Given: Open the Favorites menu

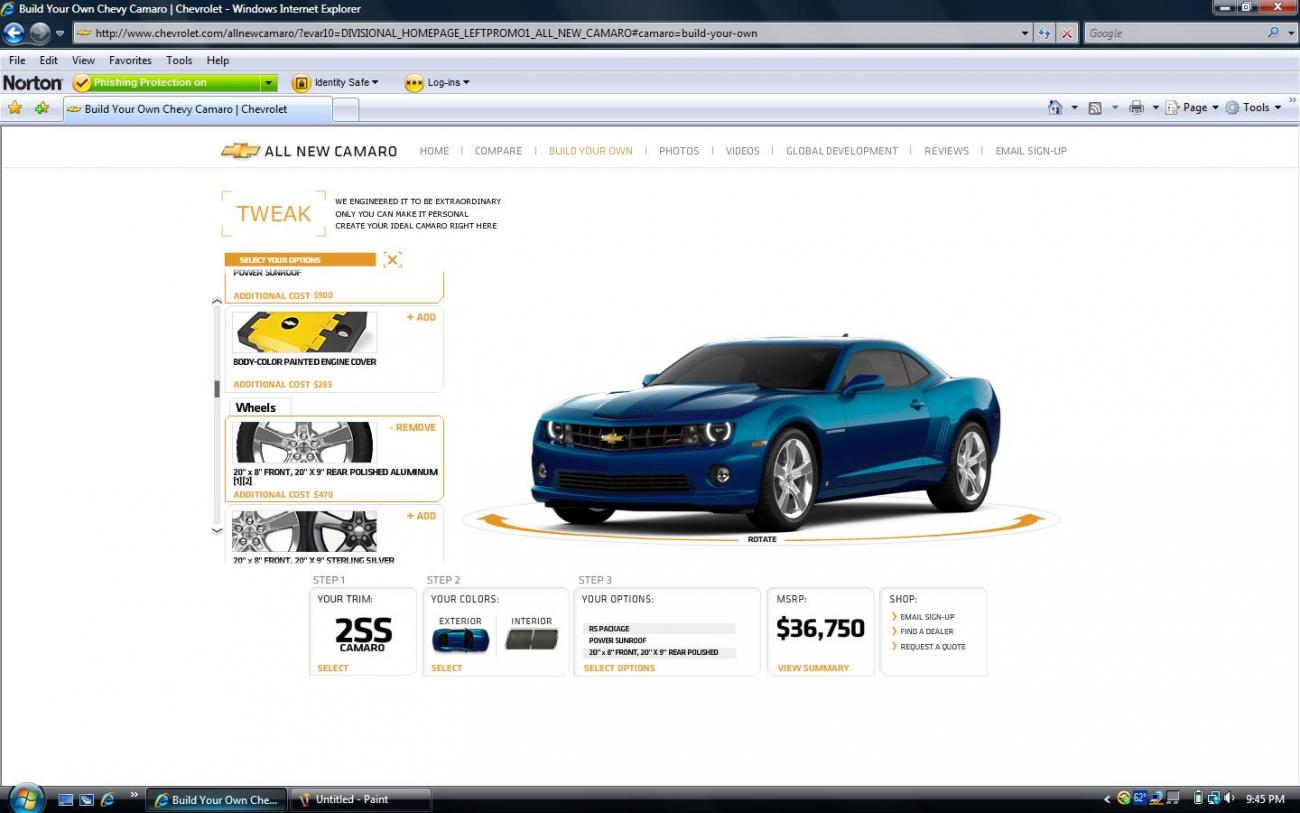Looking at the screenshot, I should (x=130, y=60).
